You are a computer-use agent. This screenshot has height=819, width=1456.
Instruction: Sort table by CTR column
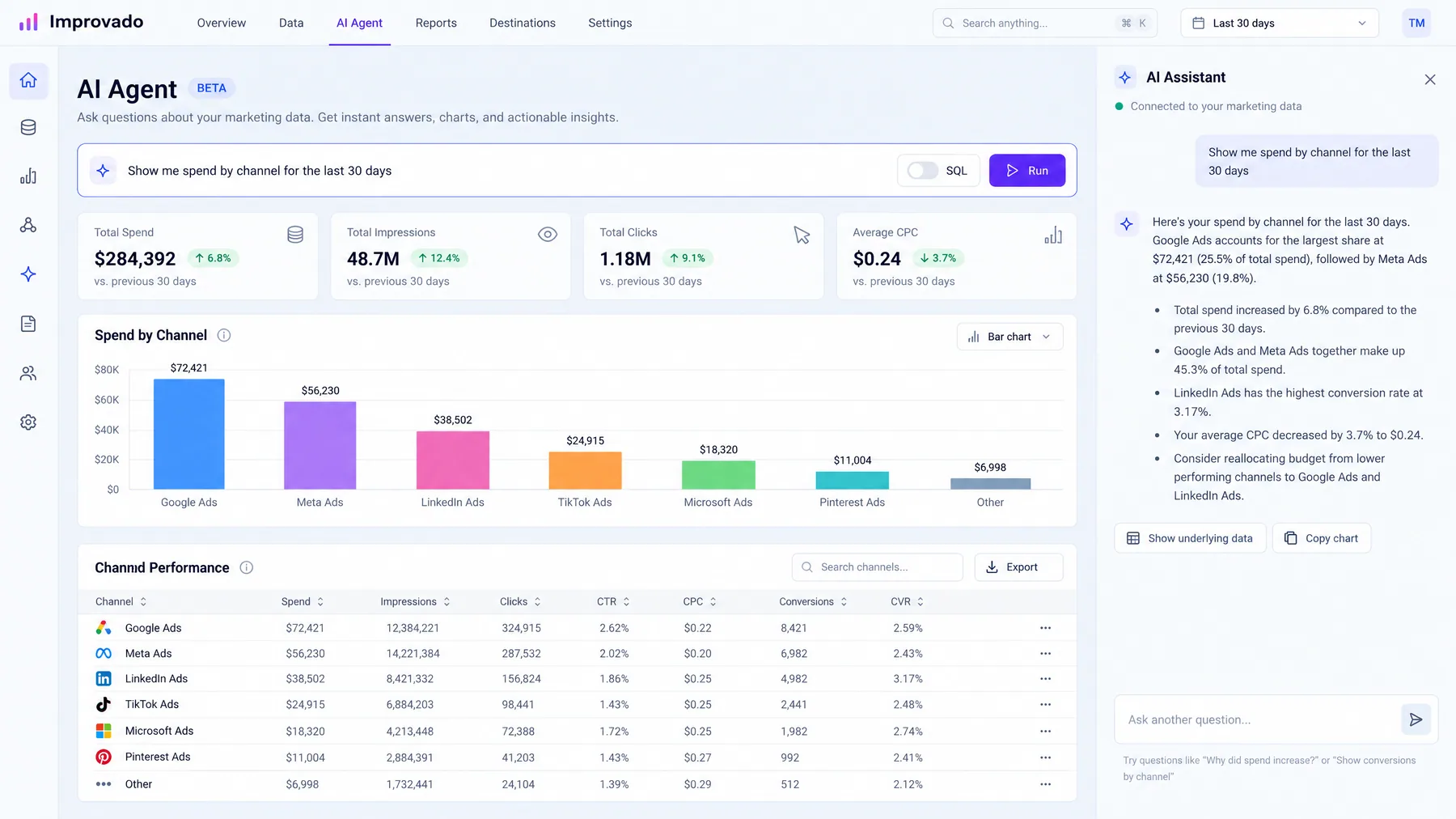tap(613, 601)
